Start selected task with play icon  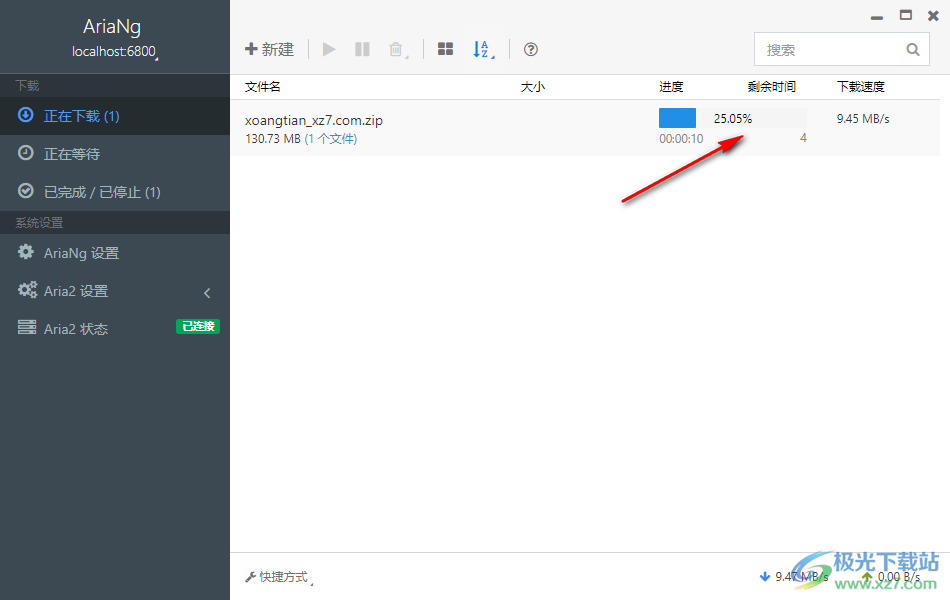coord(329,49)
